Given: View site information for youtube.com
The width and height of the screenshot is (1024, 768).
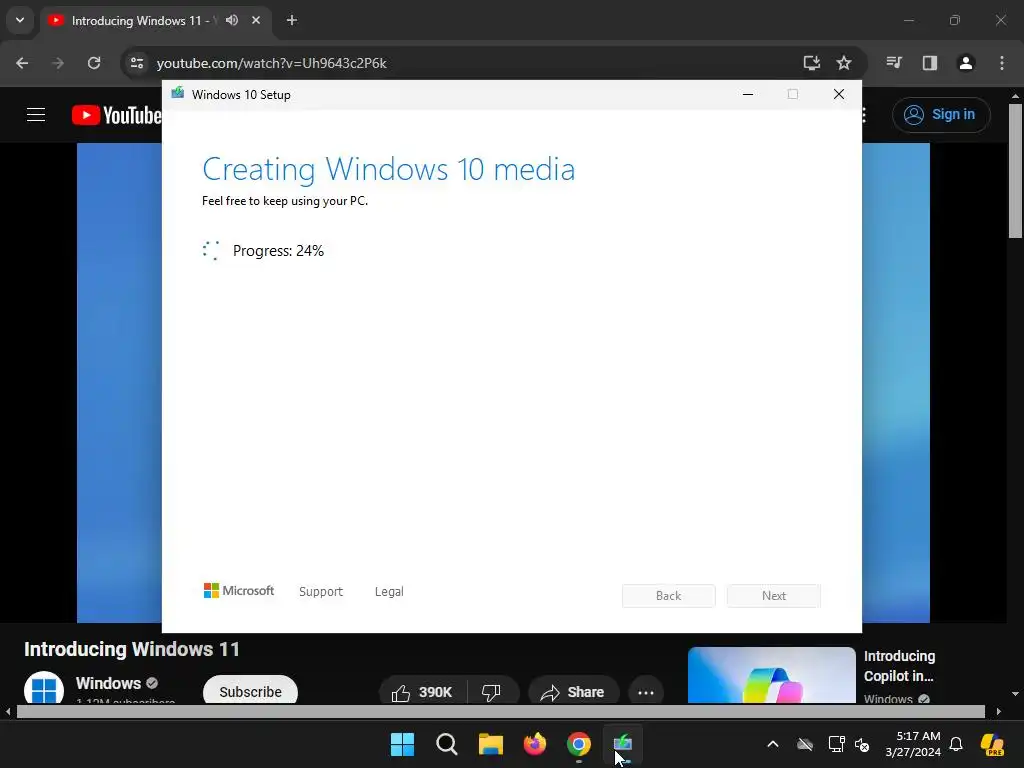Looking at the screenshot, I should [137, 63].
